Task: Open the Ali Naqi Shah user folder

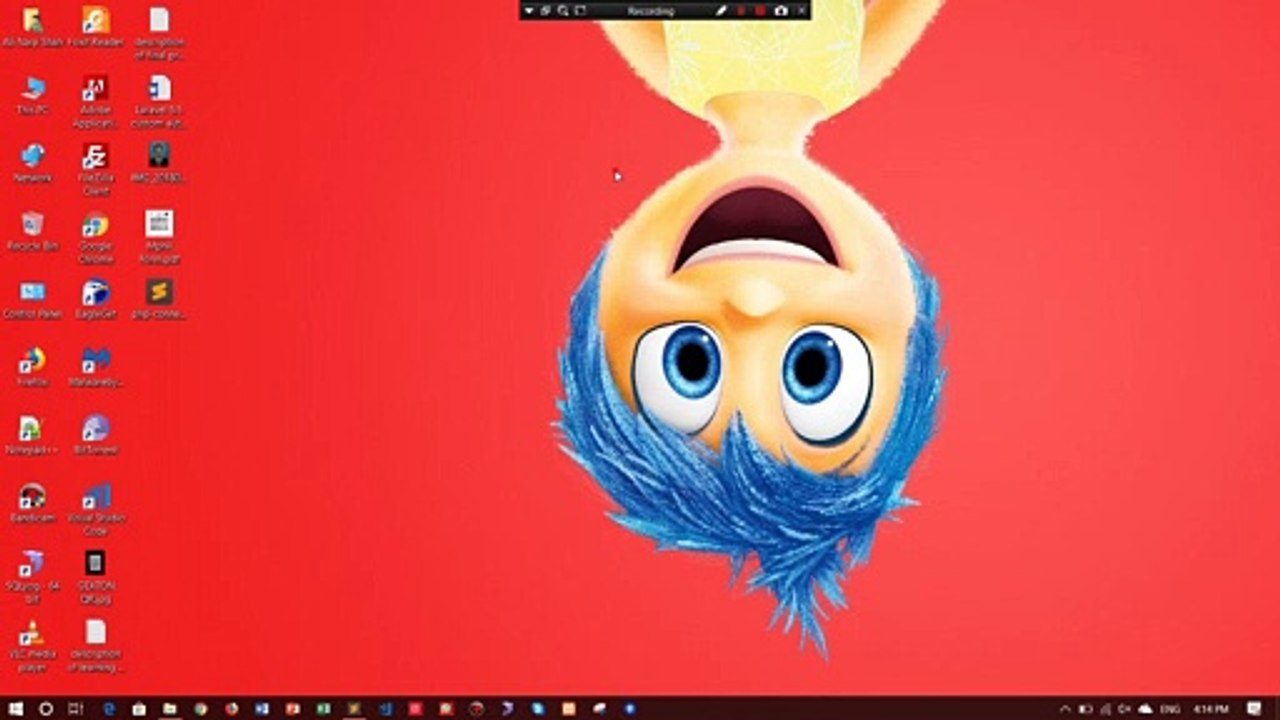Action: coord(33,27)
